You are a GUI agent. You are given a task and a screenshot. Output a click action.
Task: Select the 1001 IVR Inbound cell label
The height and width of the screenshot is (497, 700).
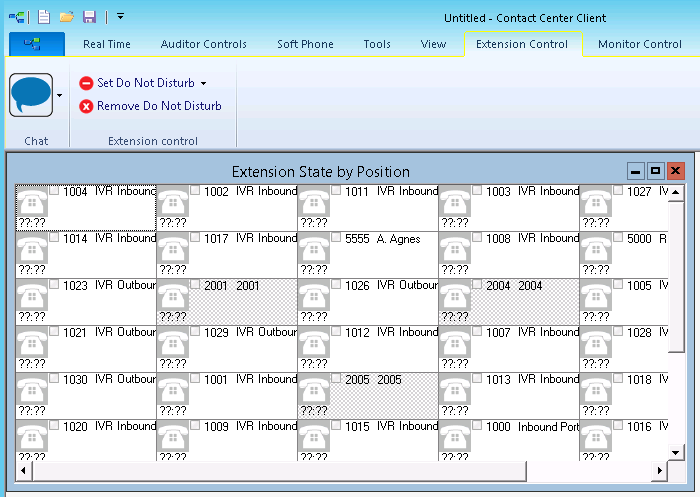pos(250,379)
